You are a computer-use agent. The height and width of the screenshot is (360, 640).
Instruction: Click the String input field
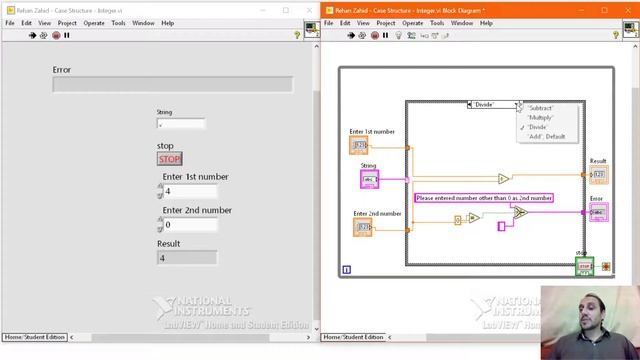pyautogui.click(x=181, y=124)
